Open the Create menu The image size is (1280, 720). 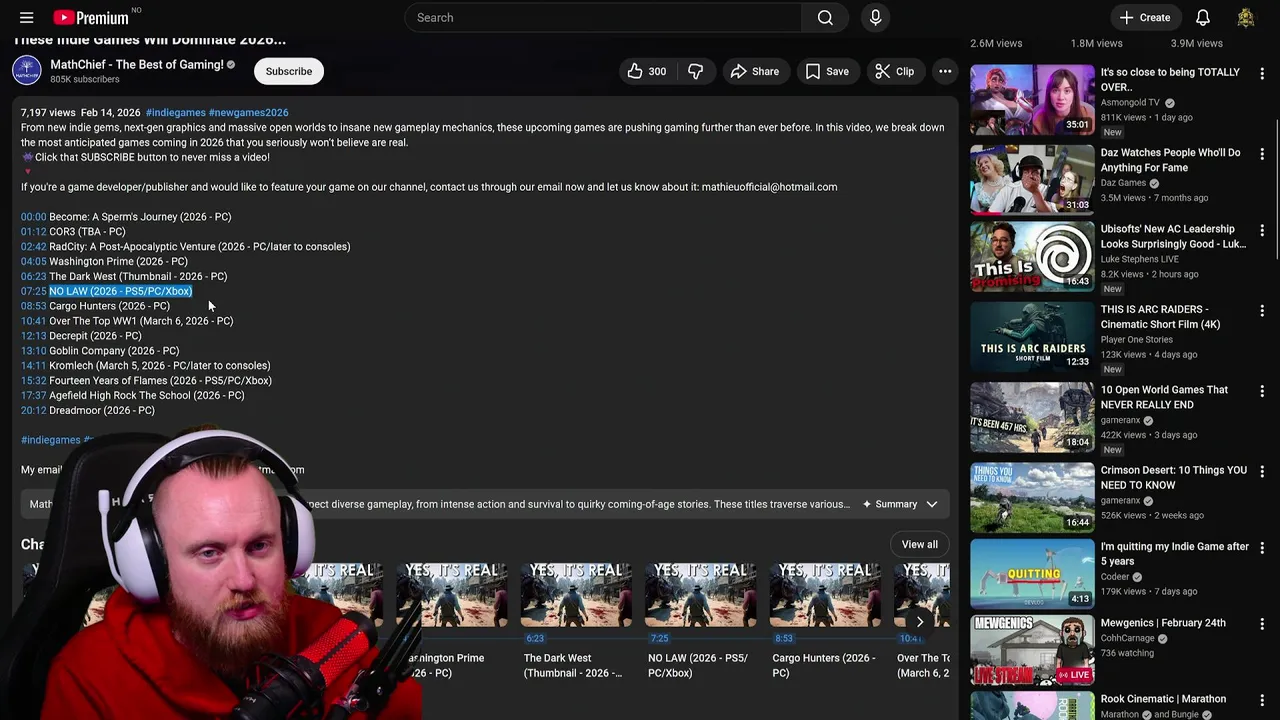pyautogui.click(x=1145, y=17)
